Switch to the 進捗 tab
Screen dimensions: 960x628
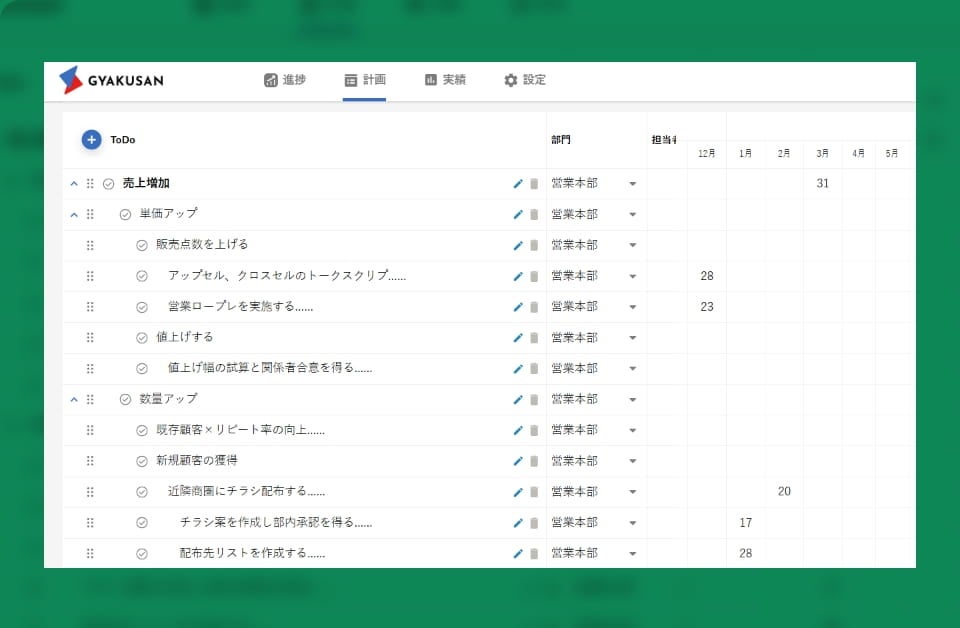coord(286,80)
